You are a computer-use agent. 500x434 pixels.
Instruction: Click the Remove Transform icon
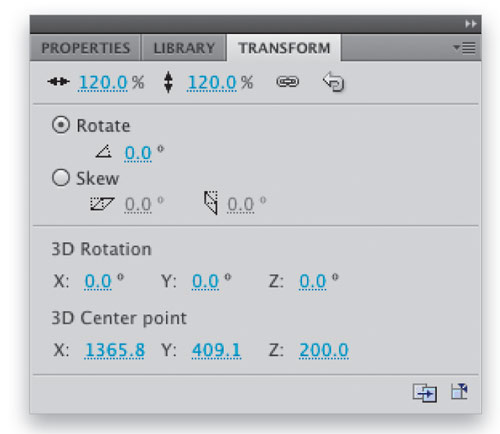[459, 391]
